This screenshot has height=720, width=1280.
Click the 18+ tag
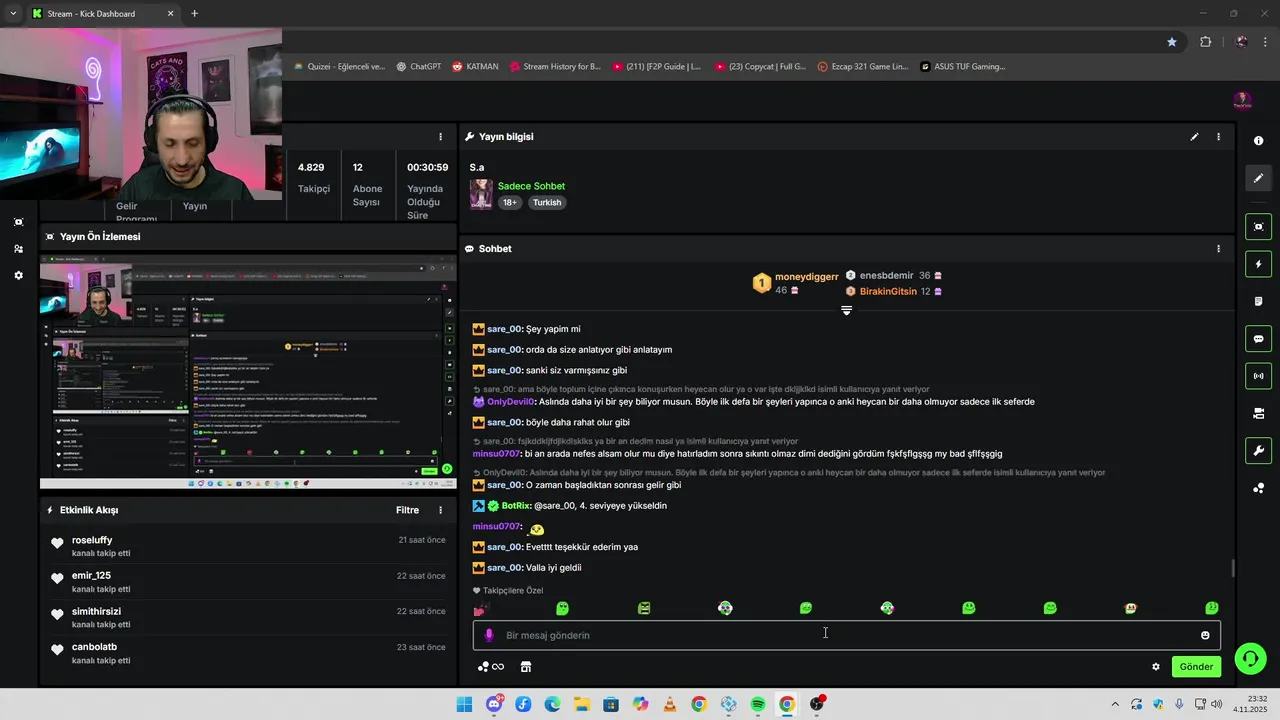(510, 202)
